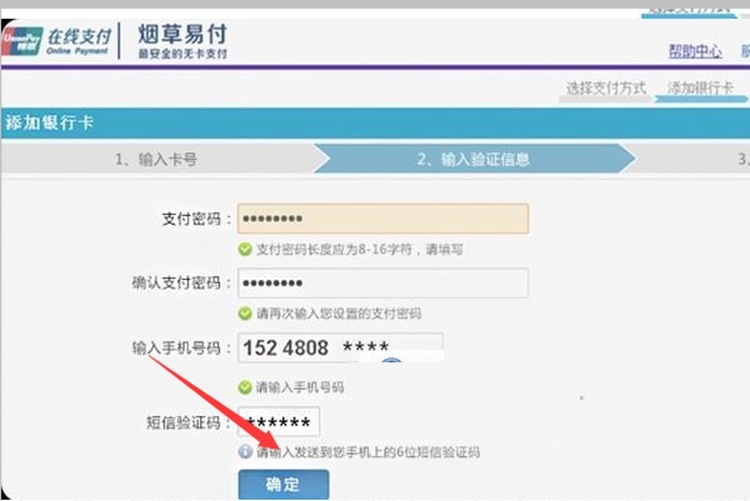Click green check beside 请输入手机号码 hint
Screen dimensions: 750x501
[245, 387]
